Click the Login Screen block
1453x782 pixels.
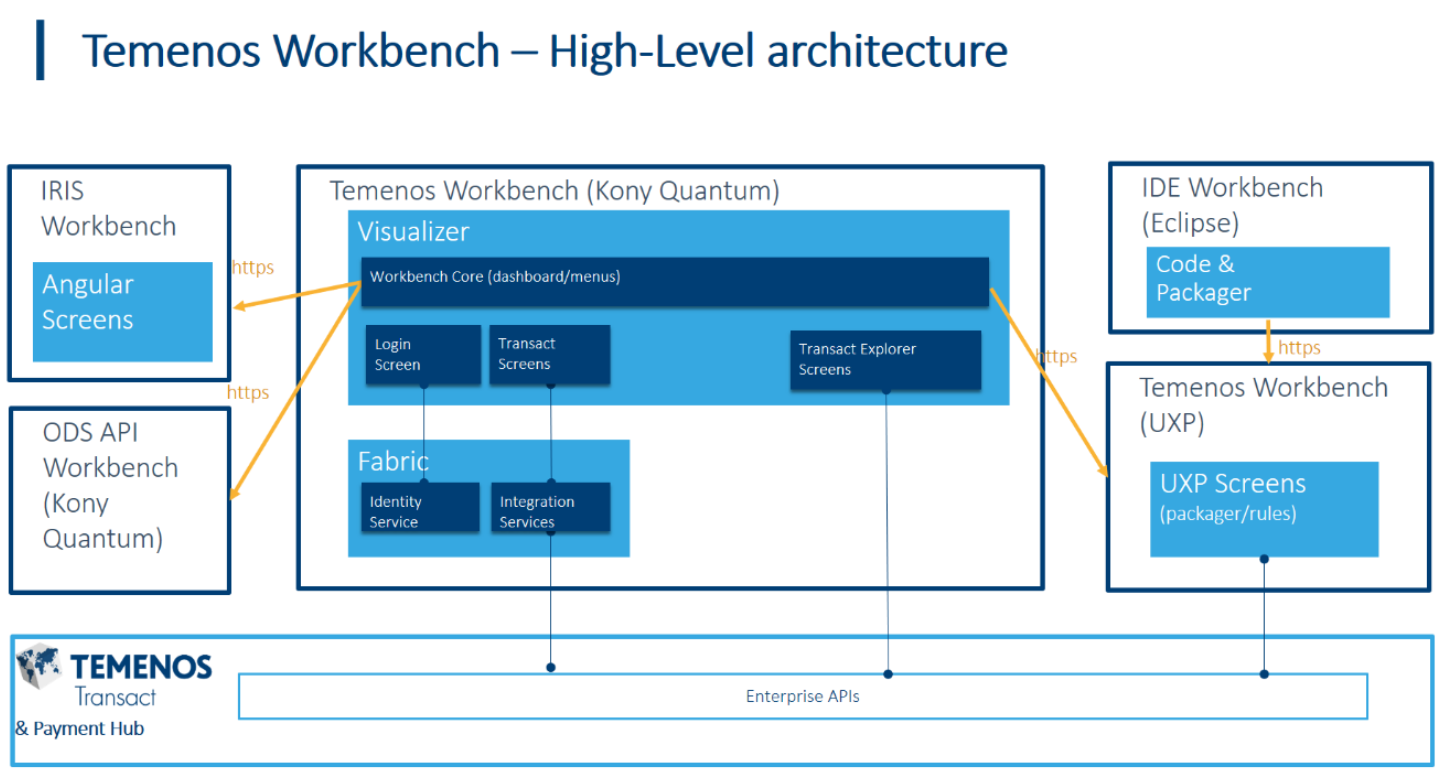pos(422,355)
